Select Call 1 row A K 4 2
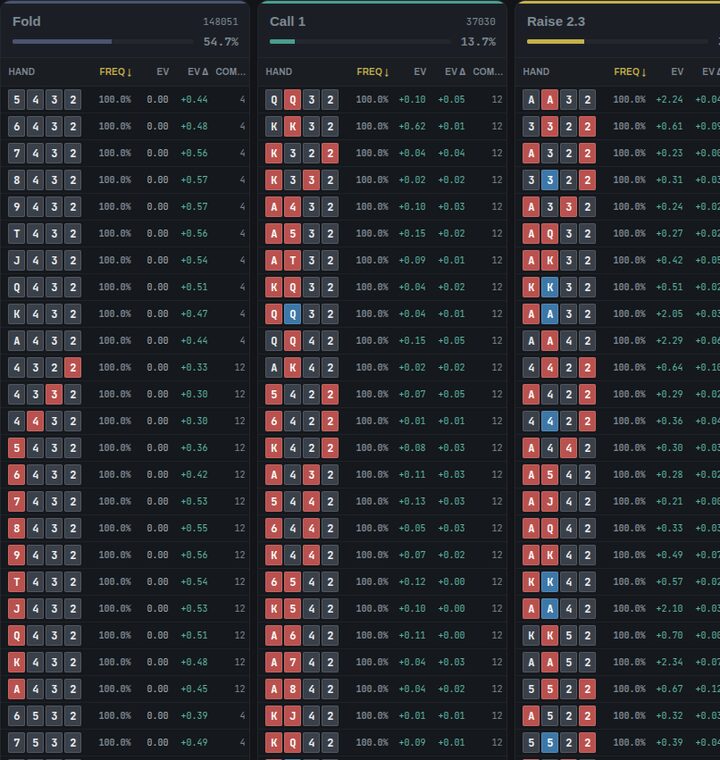This screenshot has height=760, width=720. click(382, 367)
